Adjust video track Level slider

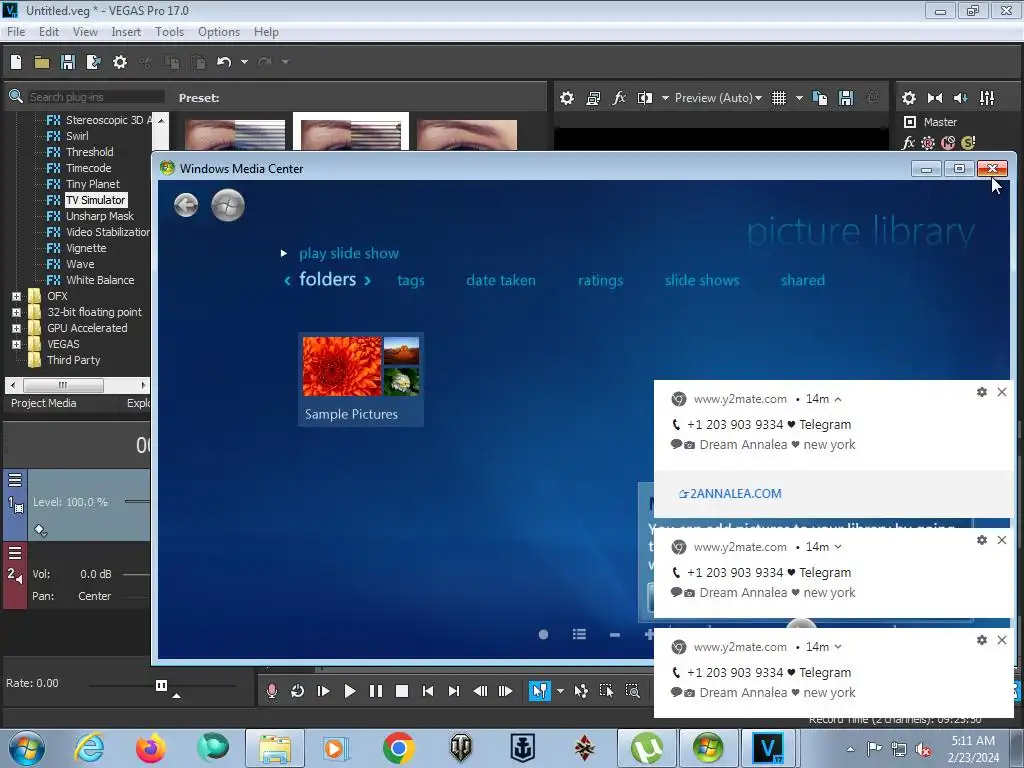point(137,502)
